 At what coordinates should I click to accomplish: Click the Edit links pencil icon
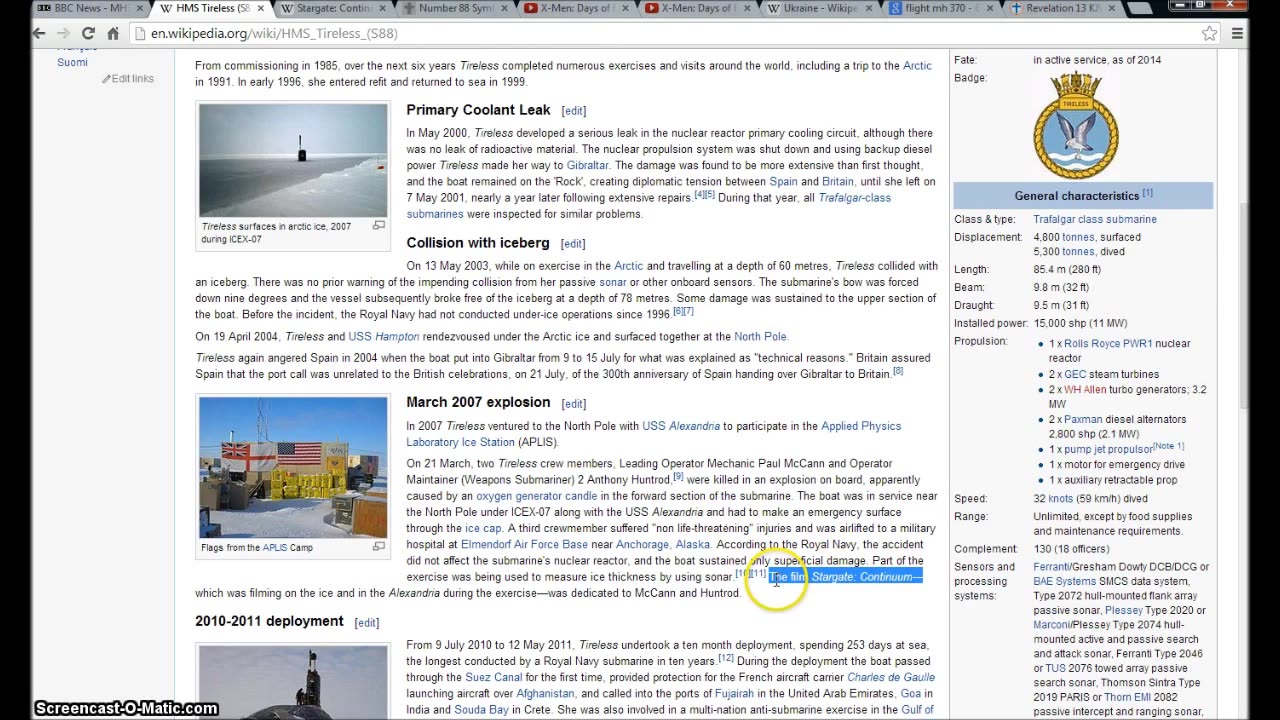[106, 79]
